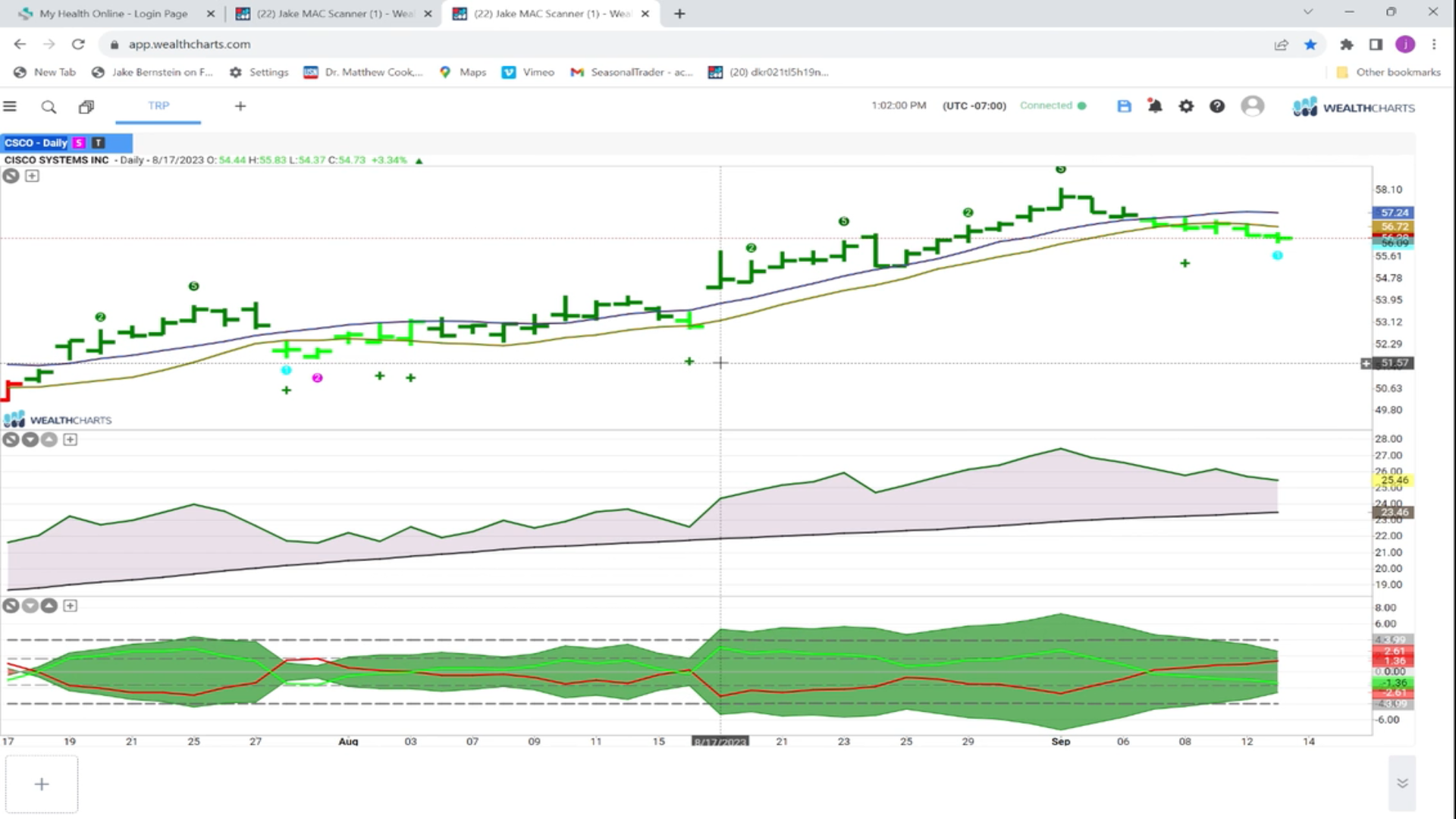Click the 25.46 yellow indicator value label

click(x=1394, y=480)
